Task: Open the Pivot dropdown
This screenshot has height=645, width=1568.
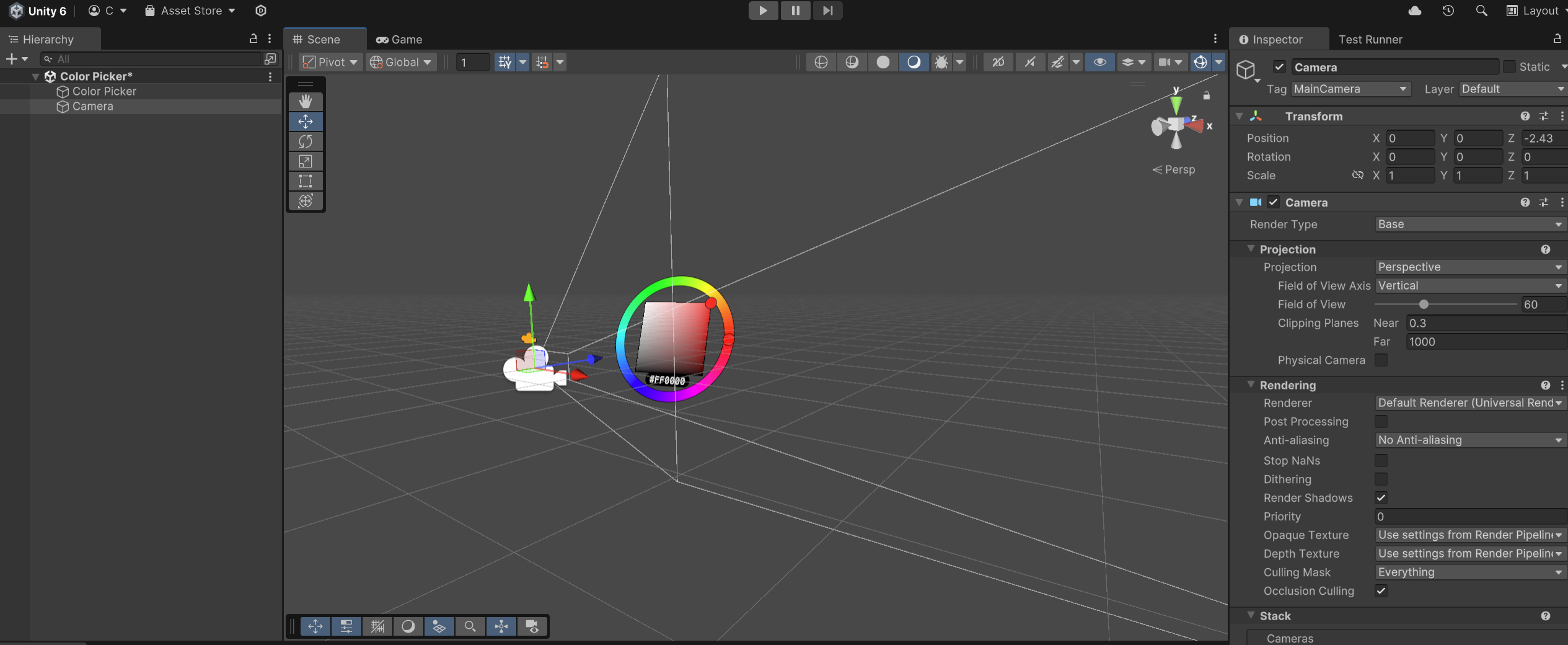Action: pyautogui.click(x=330, y=62)
